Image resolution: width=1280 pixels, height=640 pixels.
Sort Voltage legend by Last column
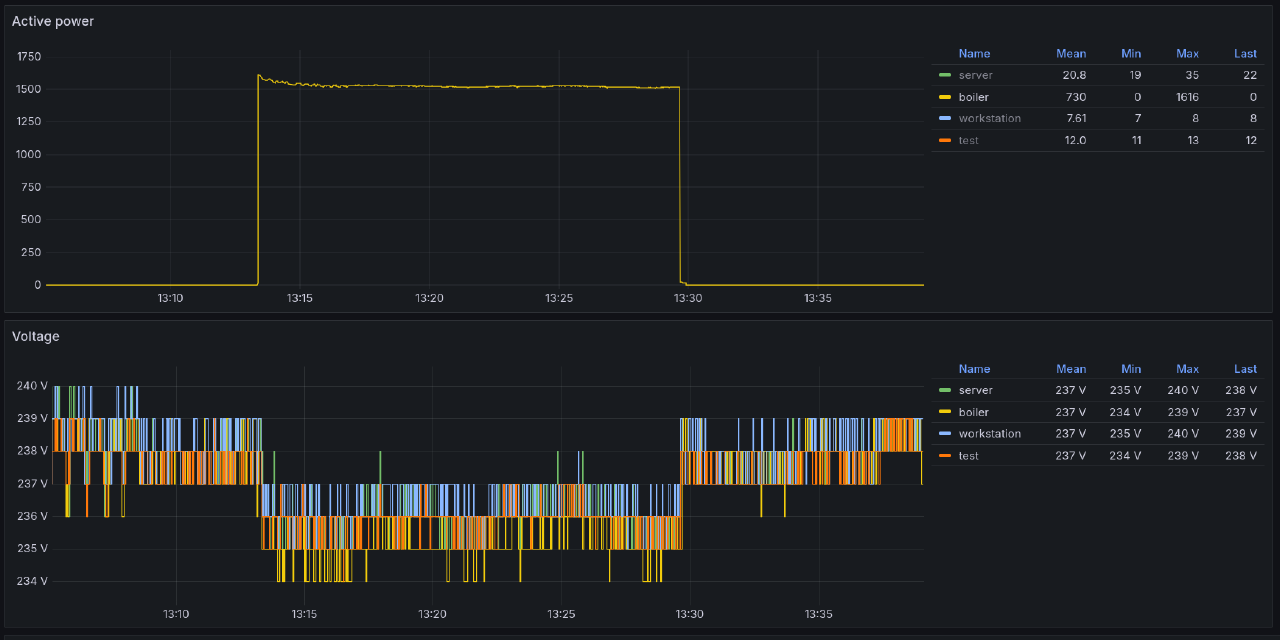tap(1245, 369)
